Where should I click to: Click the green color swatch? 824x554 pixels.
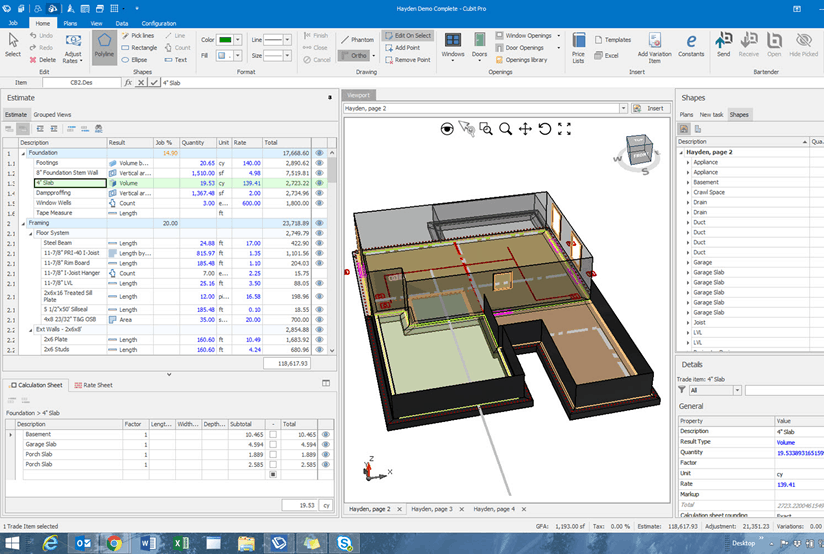tap(225, 40)
